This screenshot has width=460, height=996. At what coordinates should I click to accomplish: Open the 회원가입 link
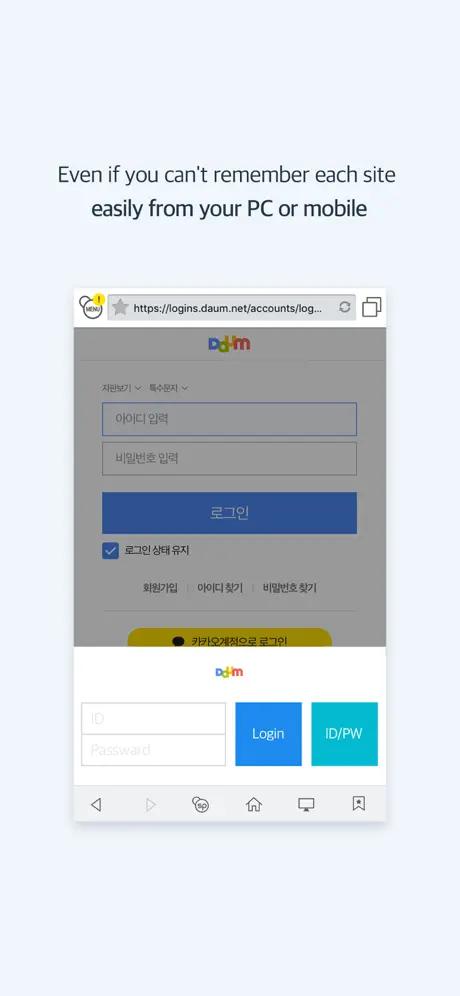coord(160,588)
